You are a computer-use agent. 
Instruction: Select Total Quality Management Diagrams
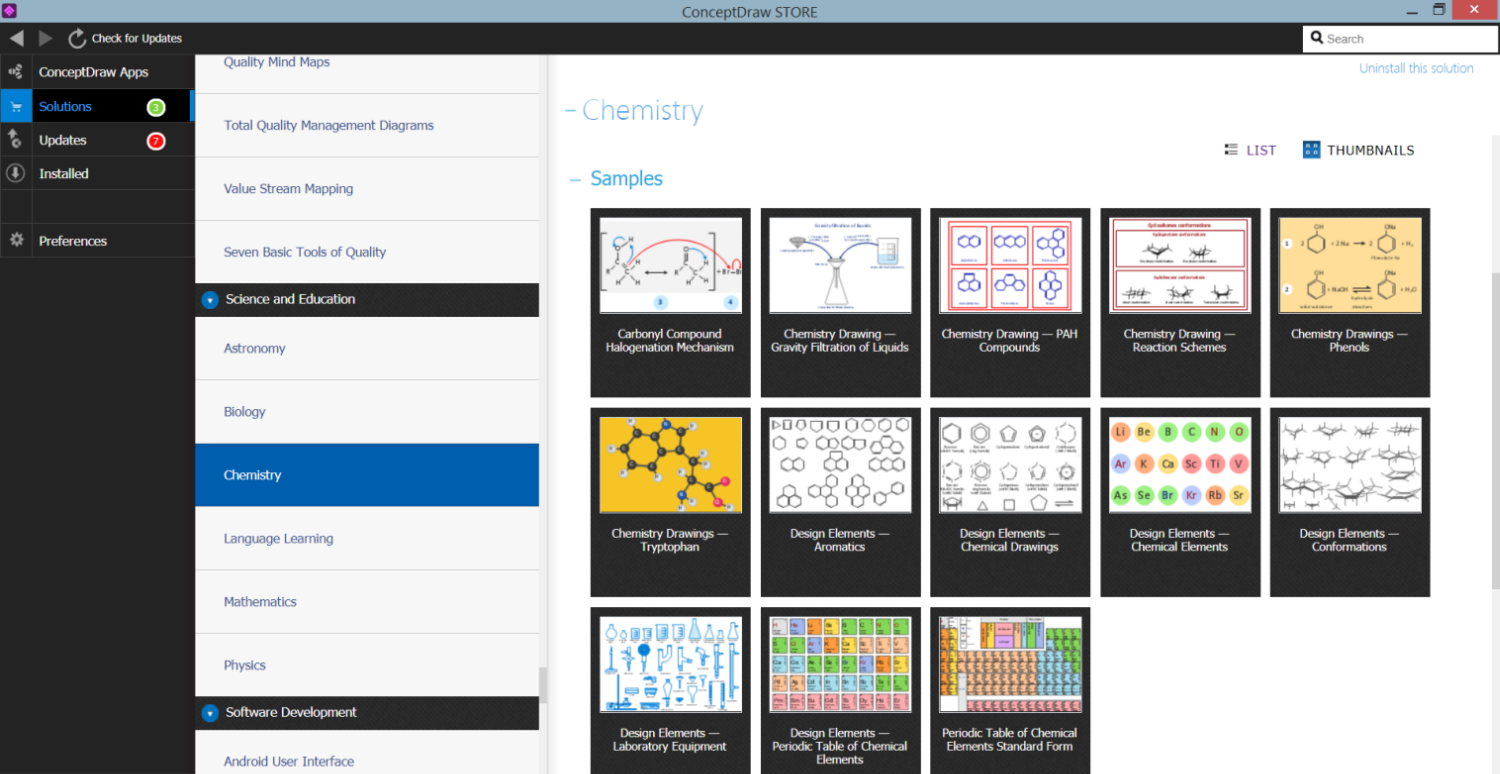pos(367,125)
